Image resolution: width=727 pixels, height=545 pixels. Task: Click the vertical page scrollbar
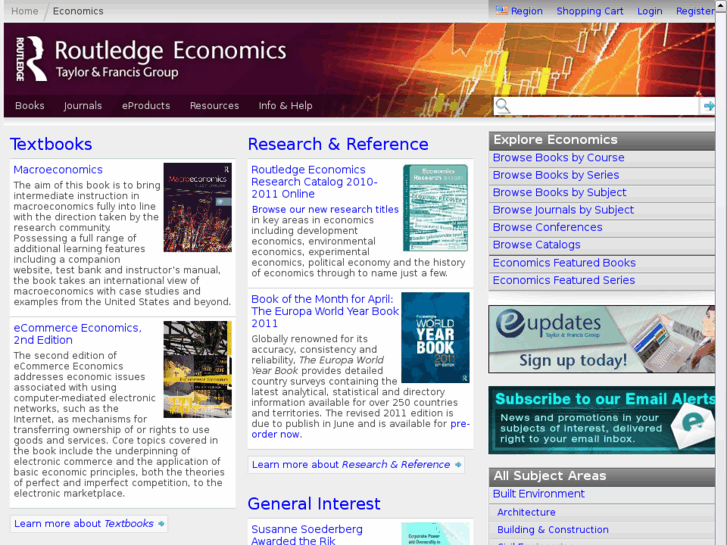pyautogui.click(x=721, y=274)
